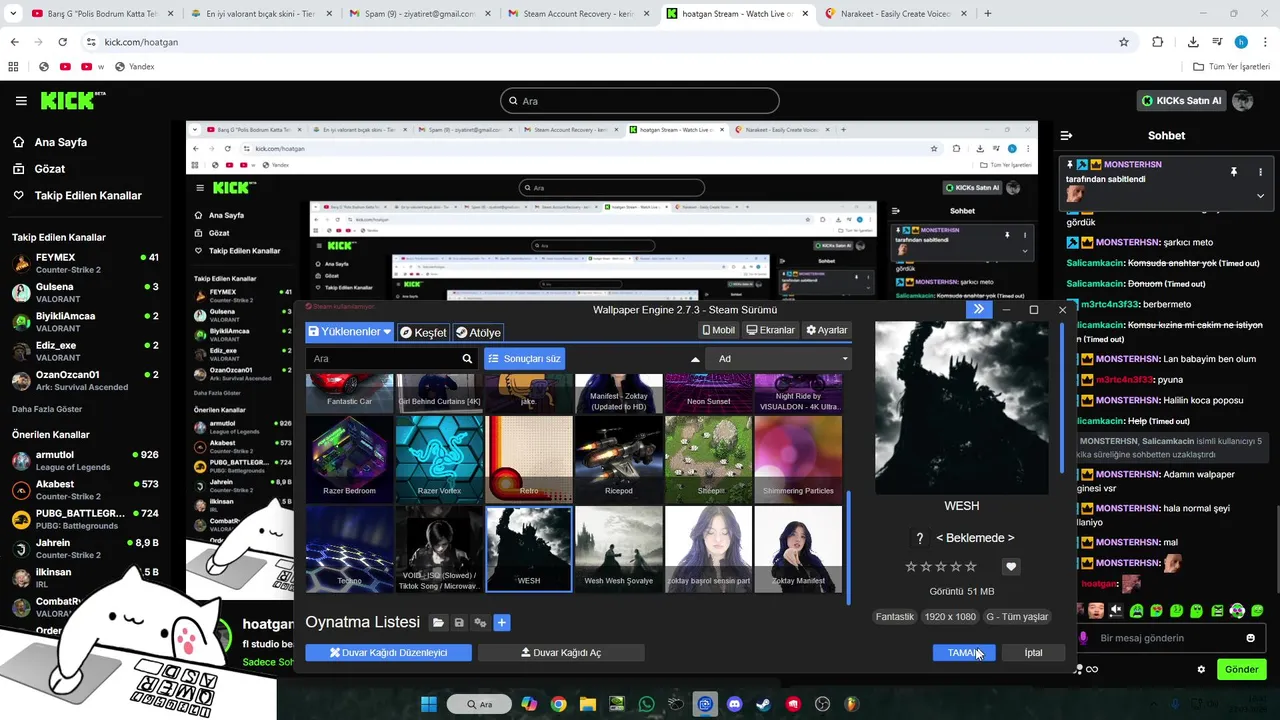Open armutlol recommended channel
The width and height of the screenshot is (1280, 720).
85,460
